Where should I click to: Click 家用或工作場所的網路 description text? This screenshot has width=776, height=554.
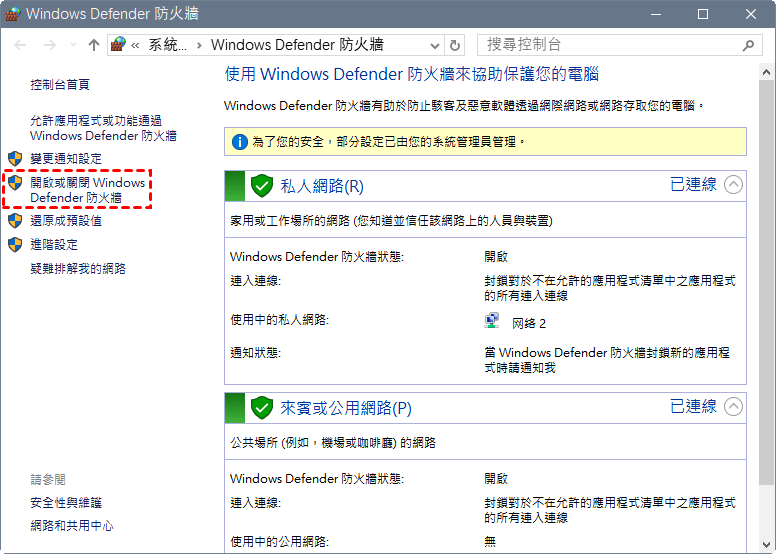pyautogui.click(x=391, y=221)
